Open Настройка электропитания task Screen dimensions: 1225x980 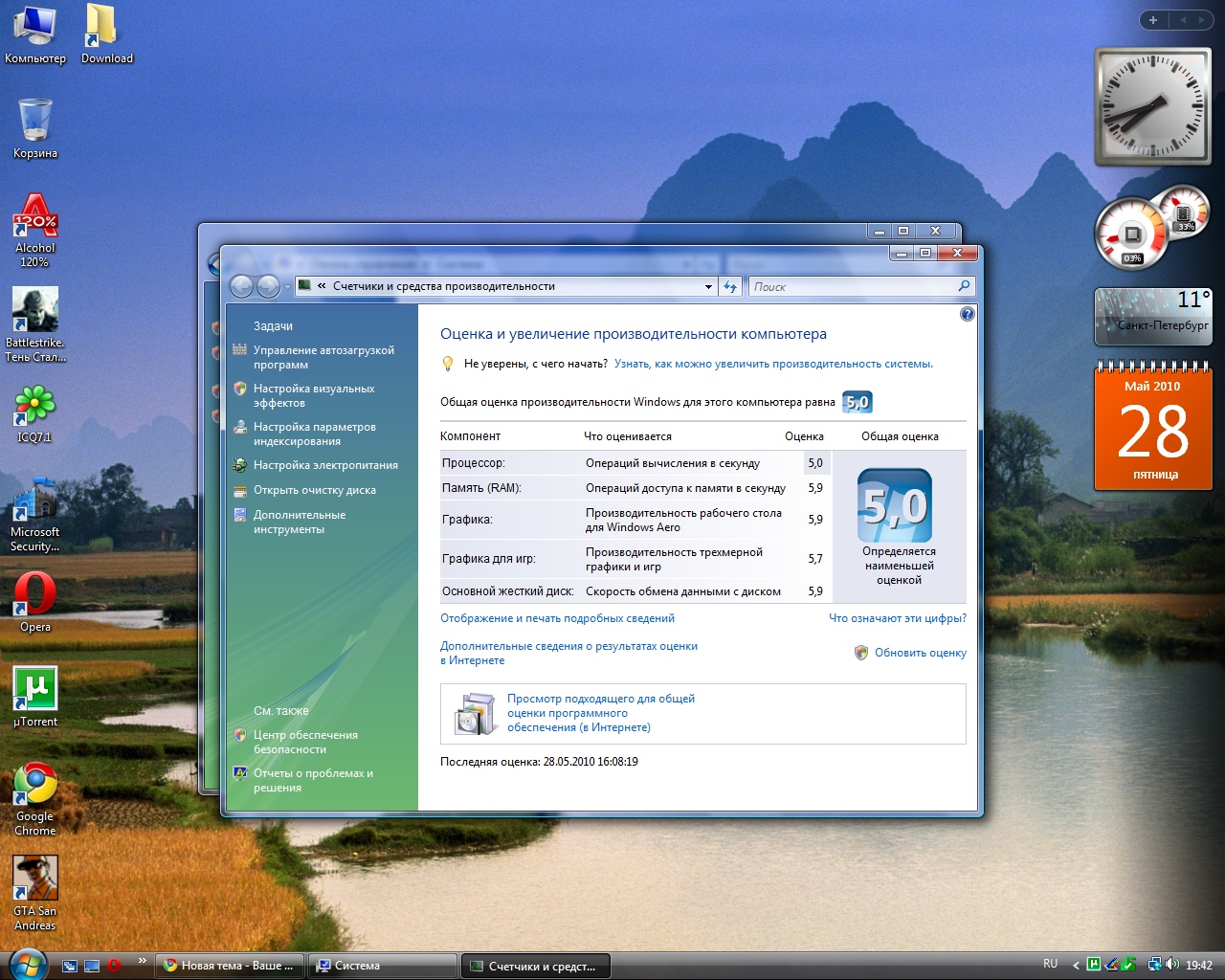325,465
